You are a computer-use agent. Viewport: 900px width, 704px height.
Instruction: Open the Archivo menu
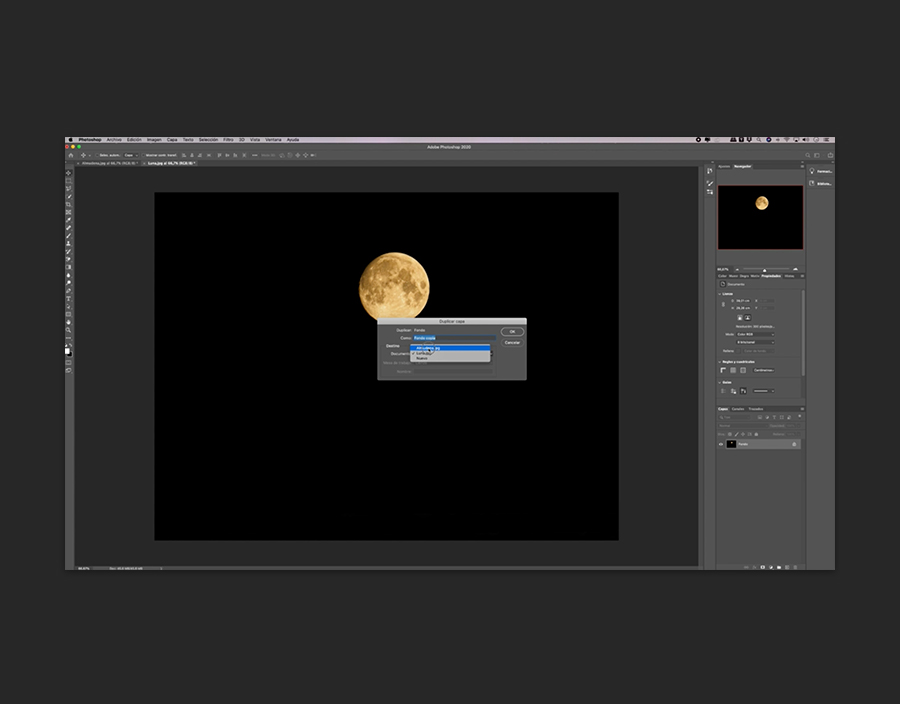tap(114, 140)
